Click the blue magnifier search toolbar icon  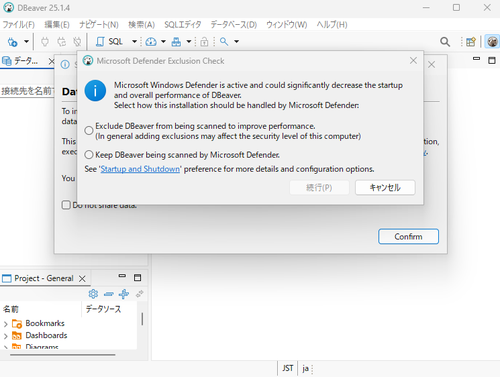pos(224,42)
